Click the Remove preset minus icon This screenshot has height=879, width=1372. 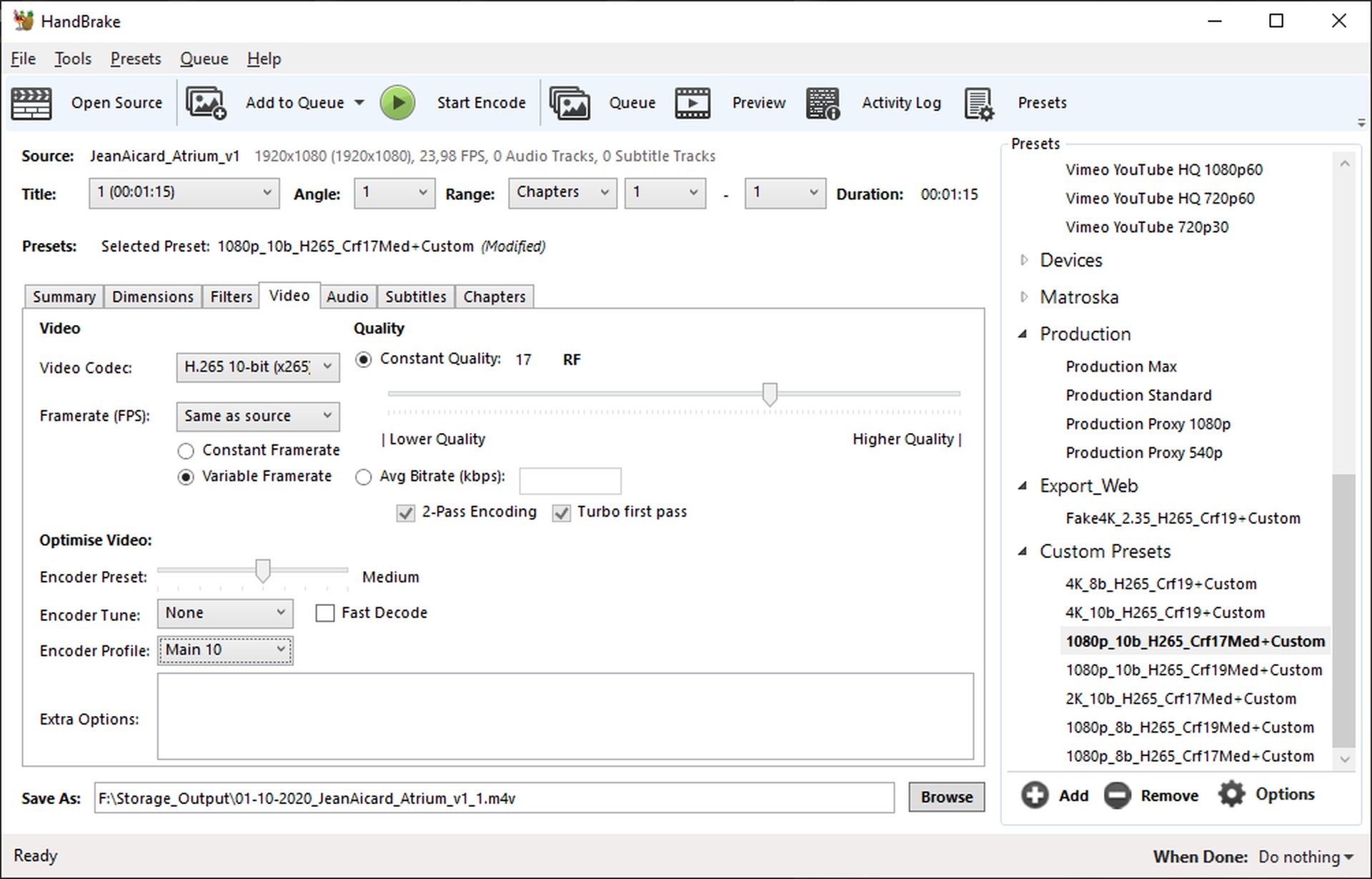pyautogui.click(x=1117, y=795)
